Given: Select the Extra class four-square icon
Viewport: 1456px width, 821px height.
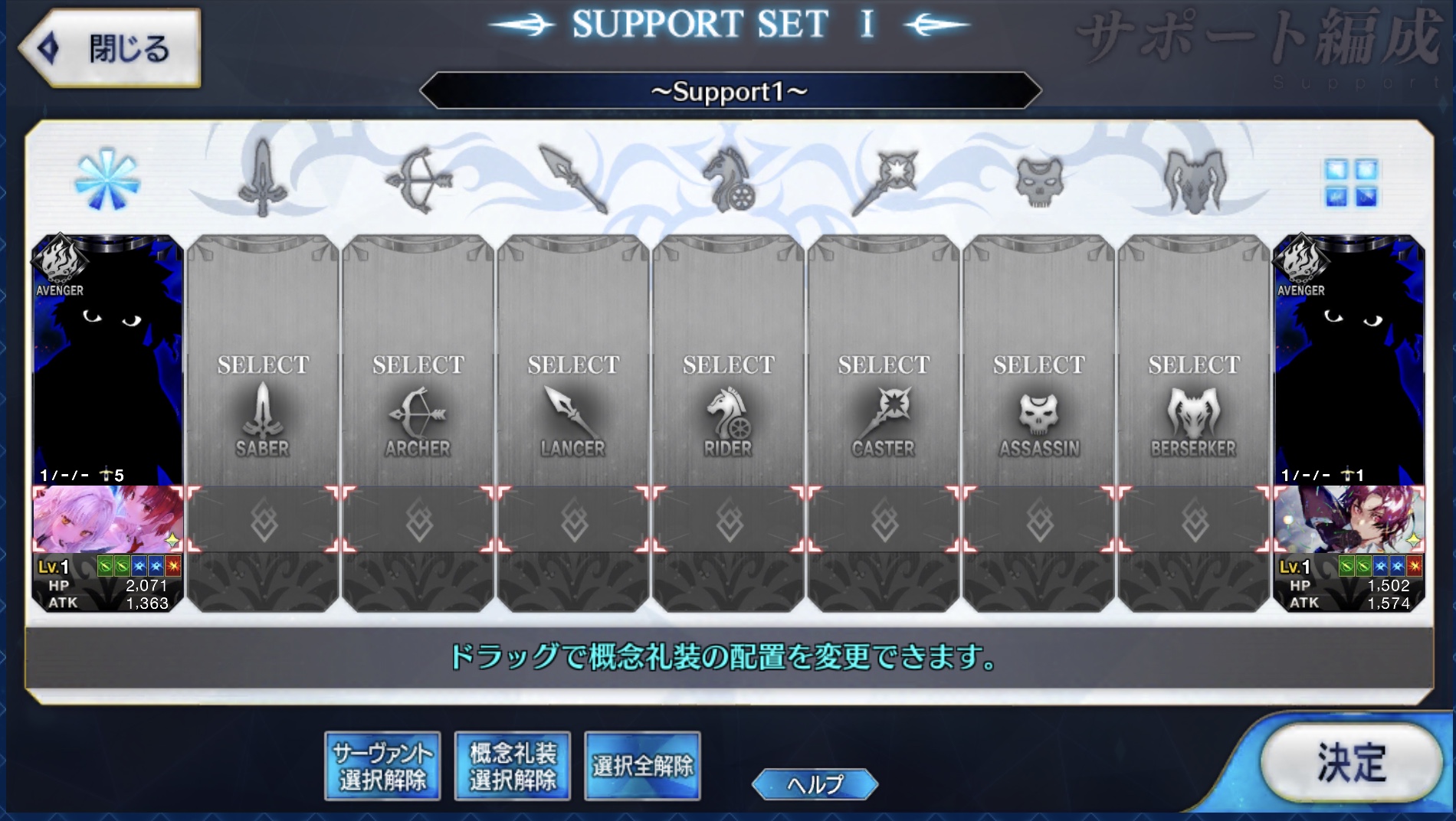Looking at the screenshot, I should point(1351,182).
